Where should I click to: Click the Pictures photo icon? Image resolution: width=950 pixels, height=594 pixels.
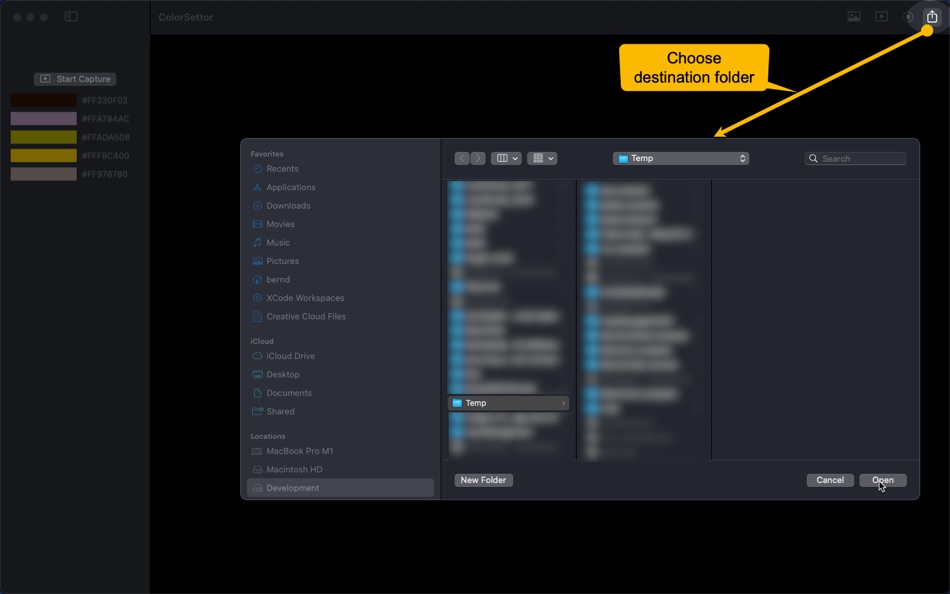tap(257, 261)
